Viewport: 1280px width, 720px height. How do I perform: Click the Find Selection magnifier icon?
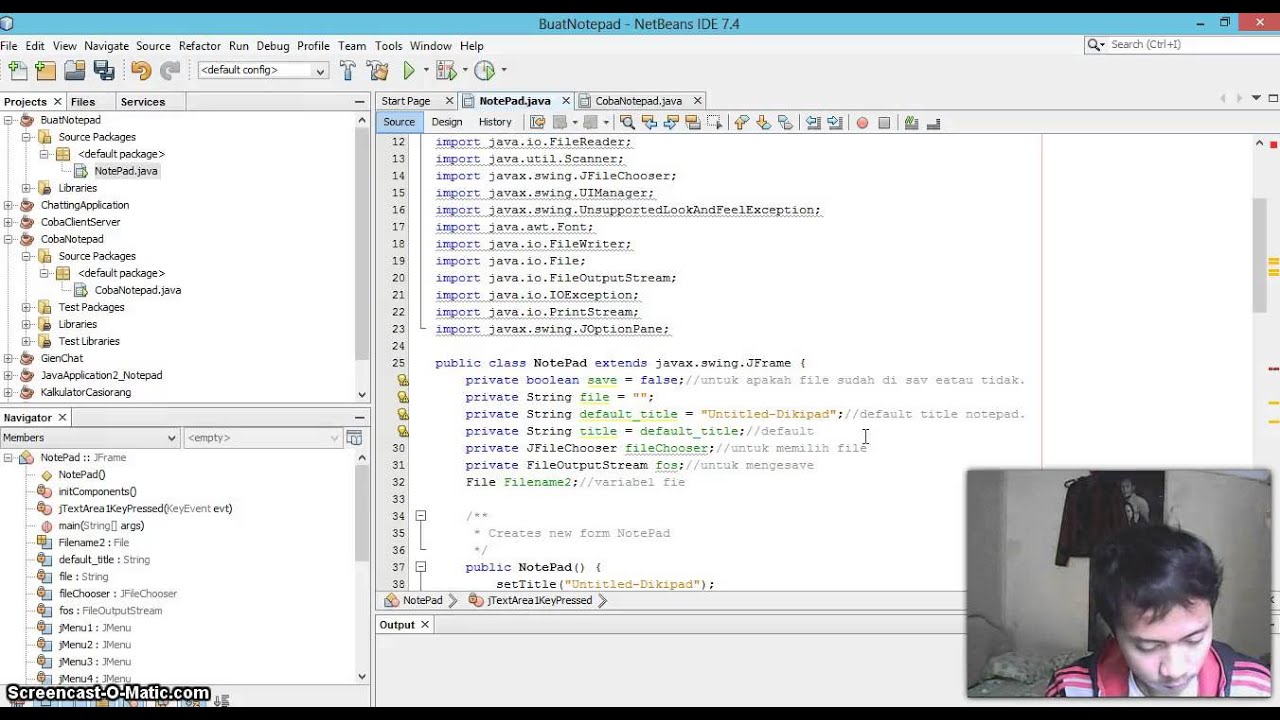tap(627, 122)
